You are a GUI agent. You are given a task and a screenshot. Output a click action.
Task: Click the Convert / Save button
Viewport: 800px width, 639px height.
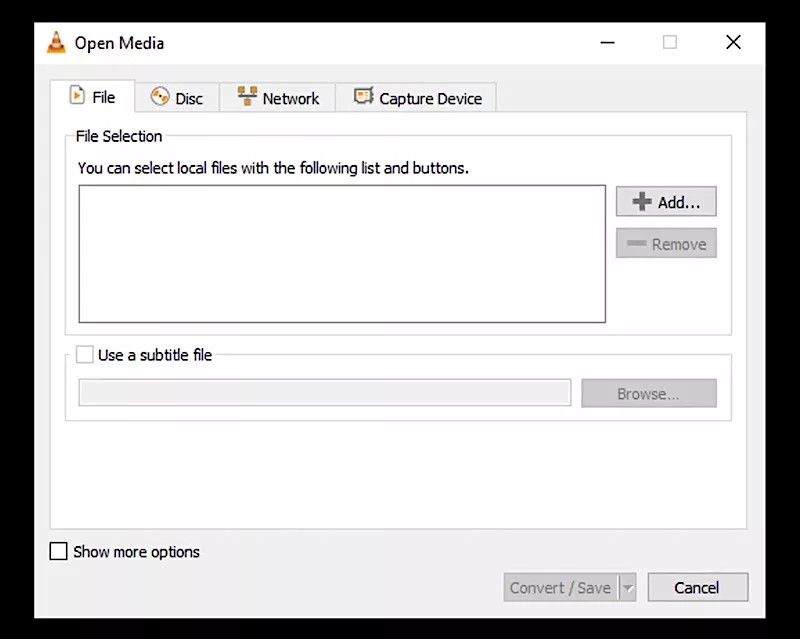coord(560,588)
